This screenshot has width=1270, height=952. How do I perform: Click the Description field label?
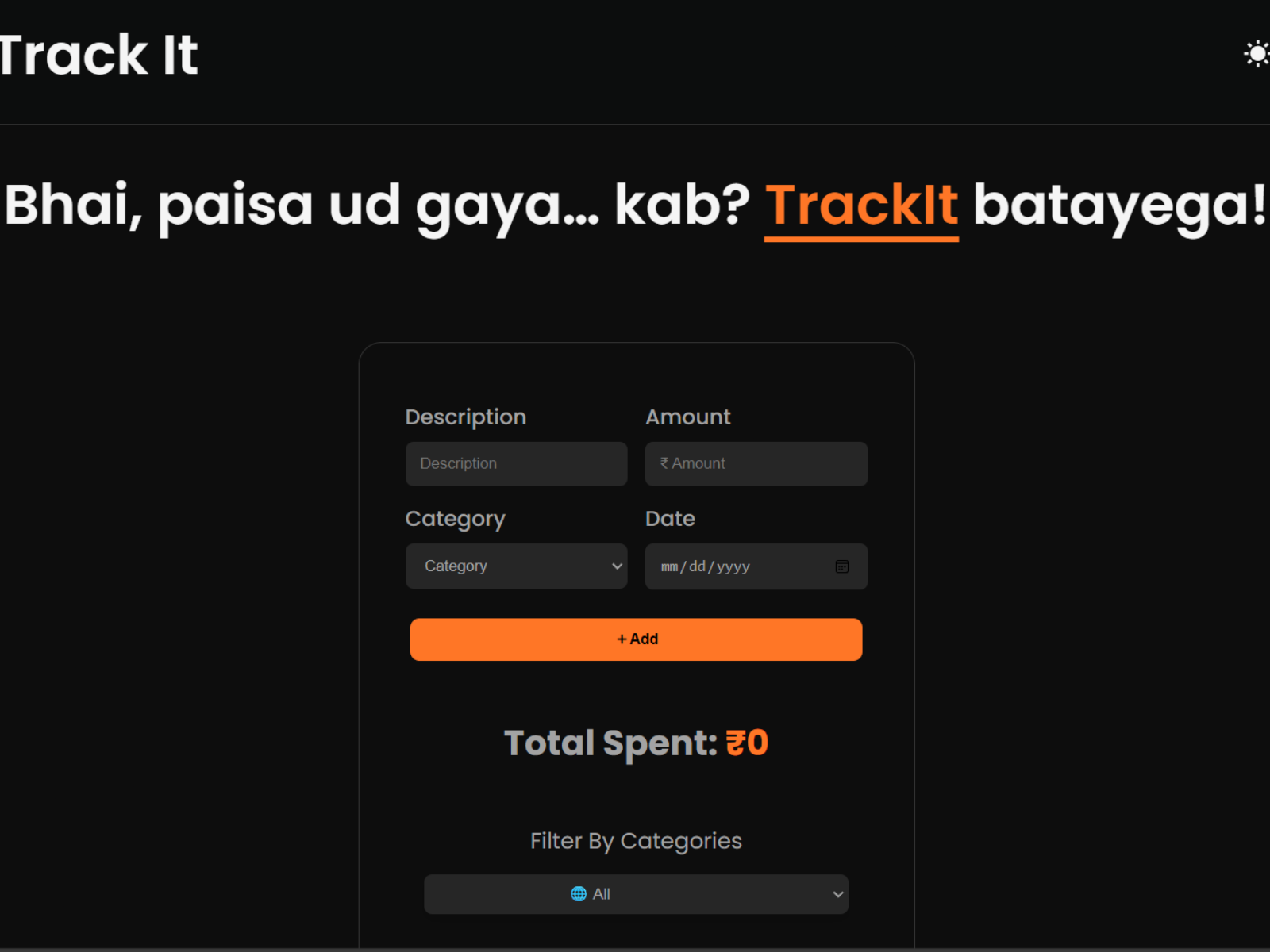coord(466,416)
